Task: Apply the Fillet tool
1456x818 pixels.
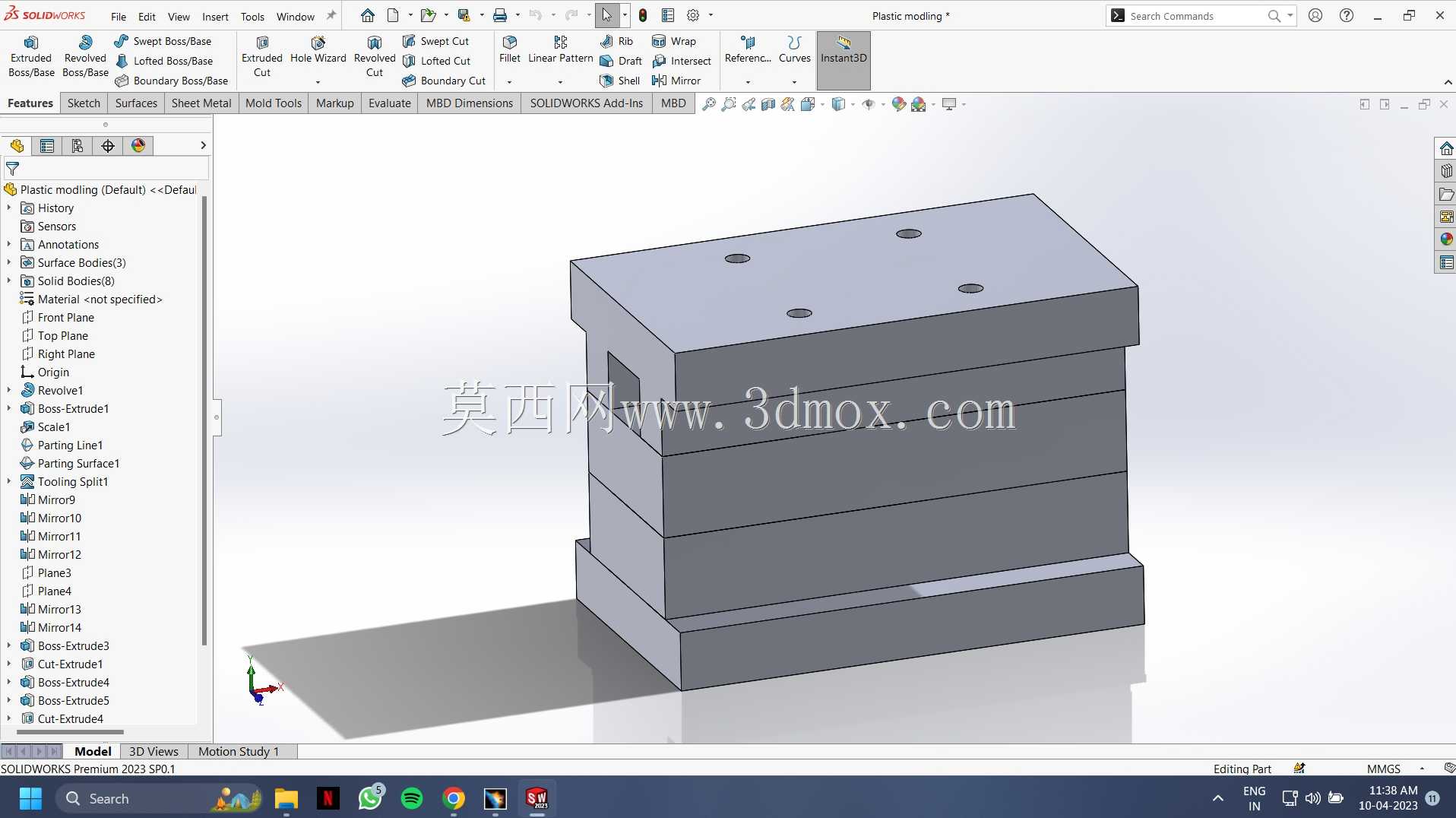Action: point(510,50)
